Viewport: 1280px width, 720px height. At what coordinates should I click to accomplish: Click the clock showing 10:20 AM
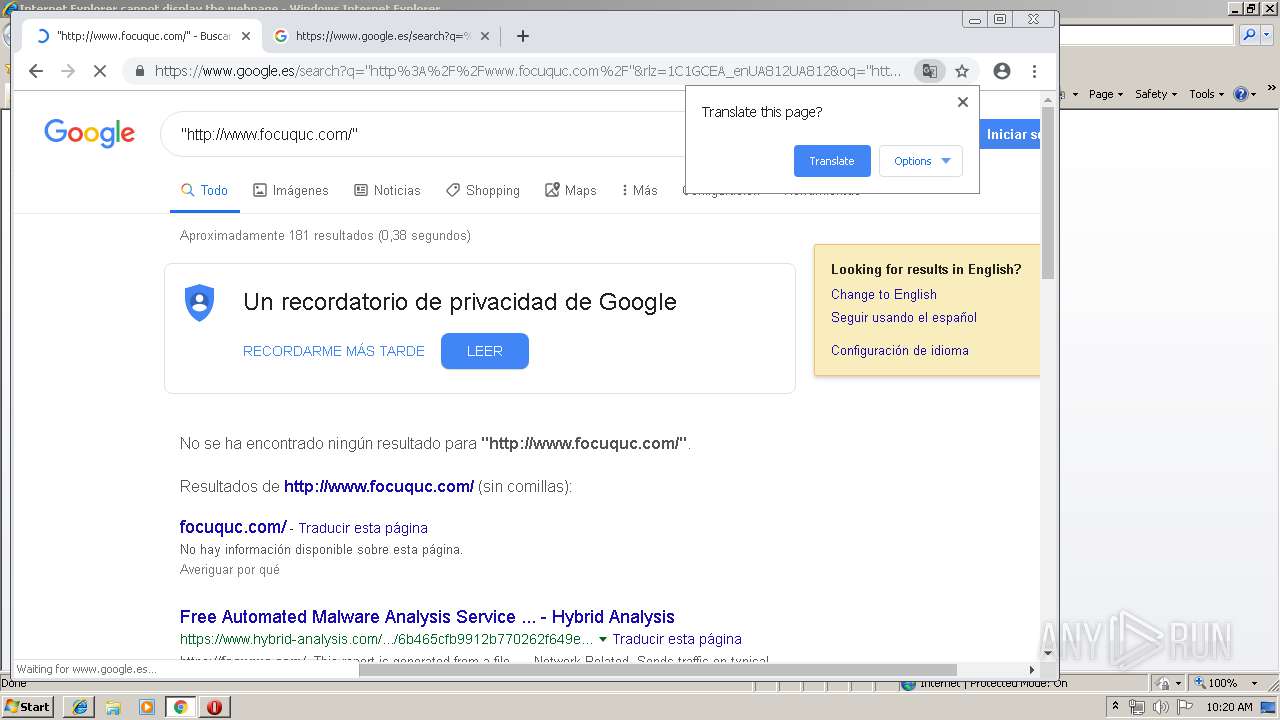[x=1229, y=707]
